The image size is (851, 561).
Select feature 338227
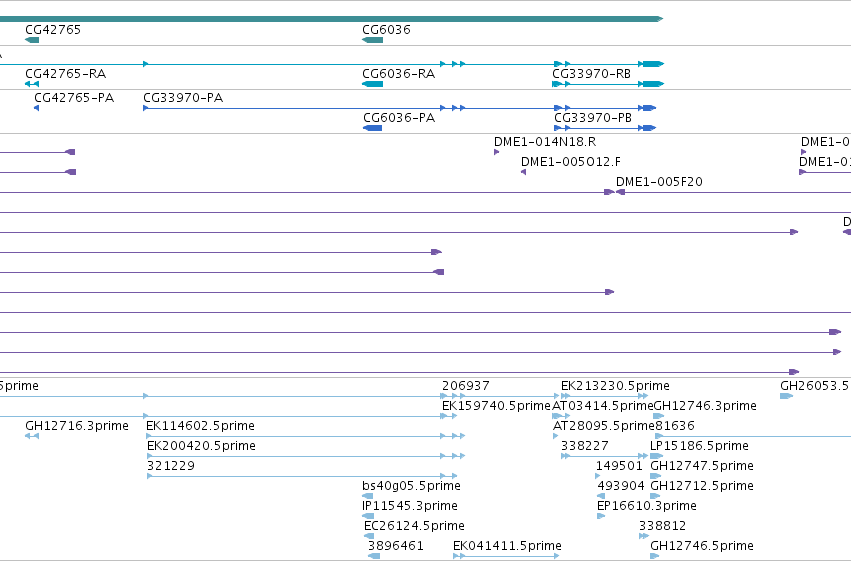point(585,447)
